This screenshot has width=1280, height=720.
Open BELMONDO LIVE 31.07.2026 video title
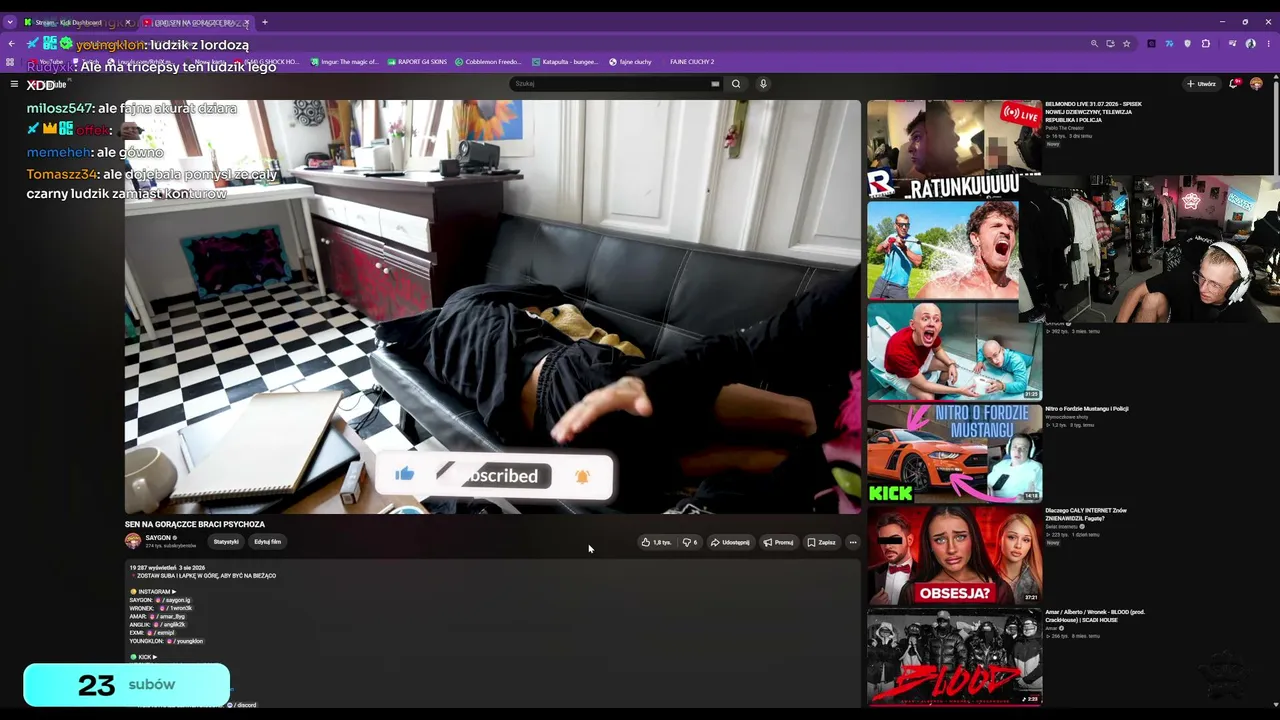pos(1093,112)
